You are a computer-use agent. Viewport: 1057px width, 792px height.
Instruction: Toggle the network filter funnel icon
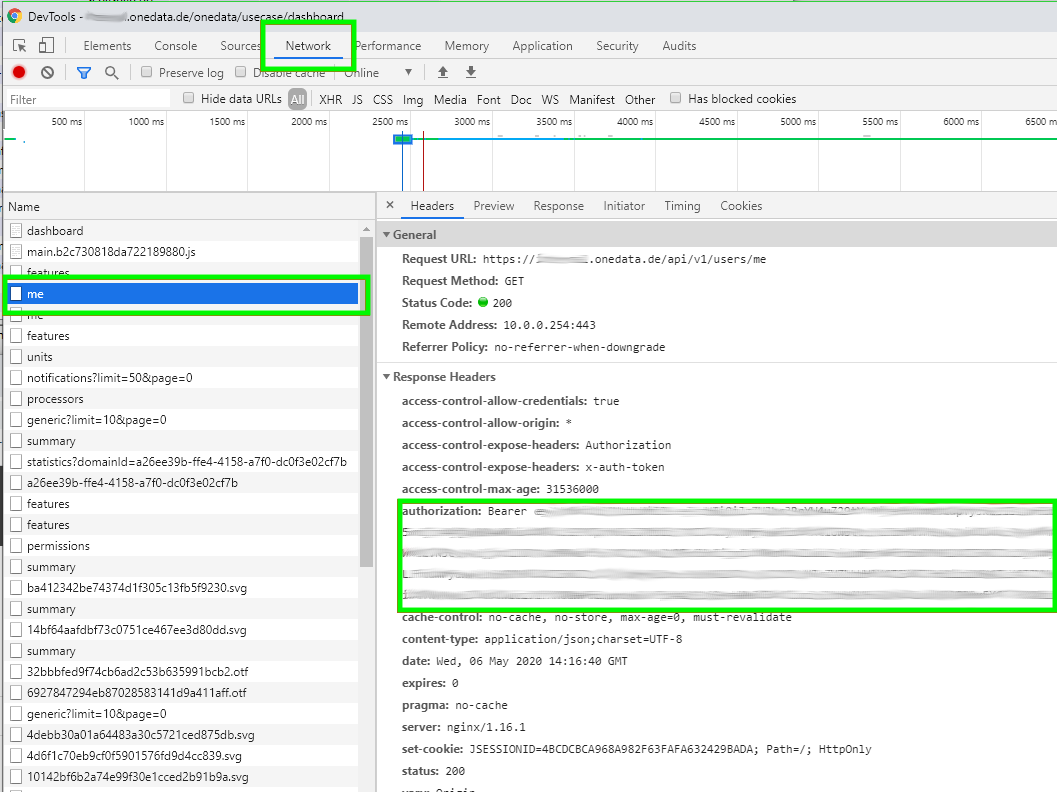(x=84, y=73)
